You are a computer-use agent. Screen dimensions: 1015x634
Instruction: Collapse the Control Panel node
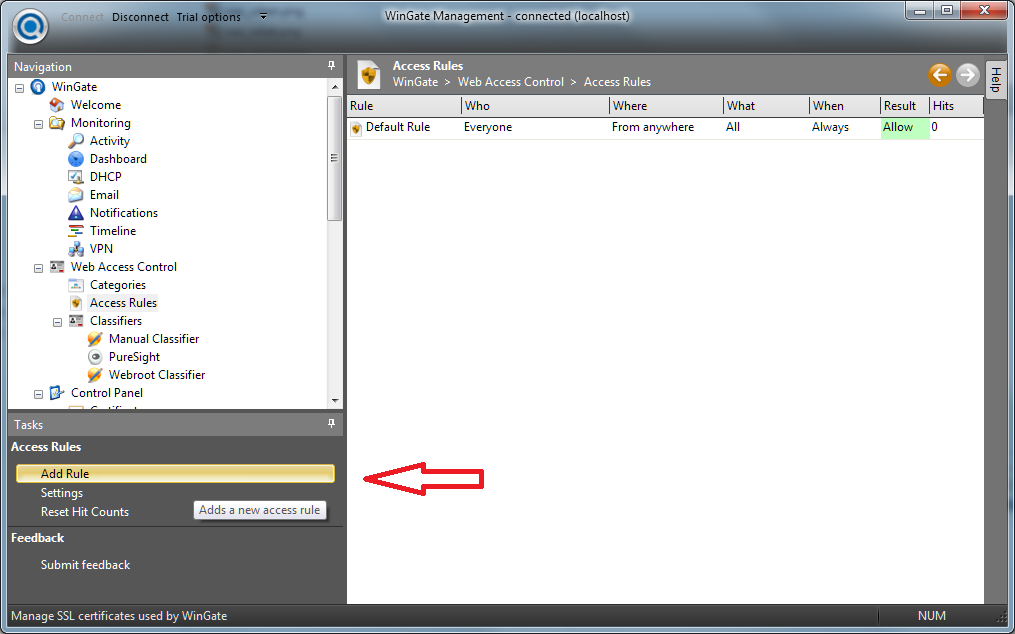point(38,394)
